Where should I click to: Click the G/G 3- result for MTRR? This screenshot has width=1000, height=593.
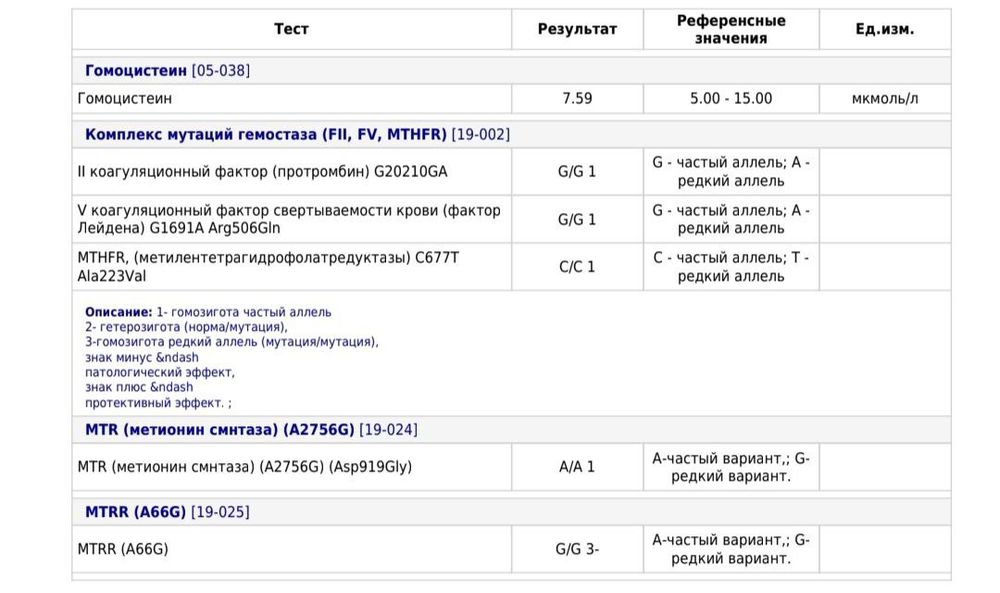click(x=577, y=548)
